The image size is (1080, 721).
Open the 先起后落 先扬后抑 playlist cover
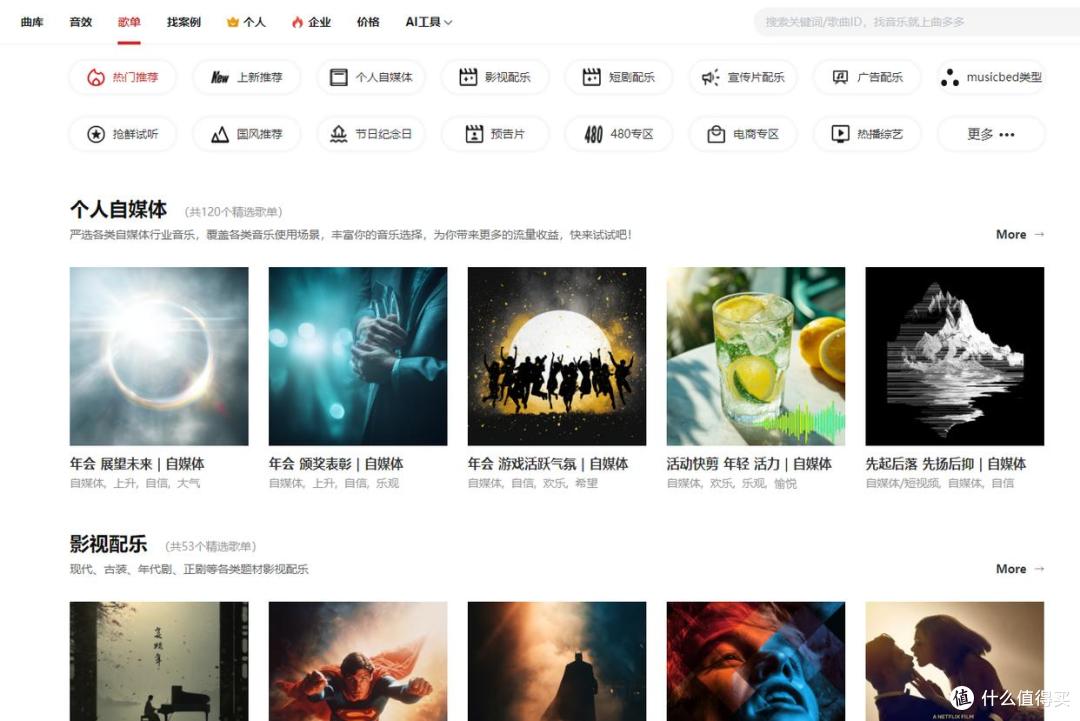955,356
